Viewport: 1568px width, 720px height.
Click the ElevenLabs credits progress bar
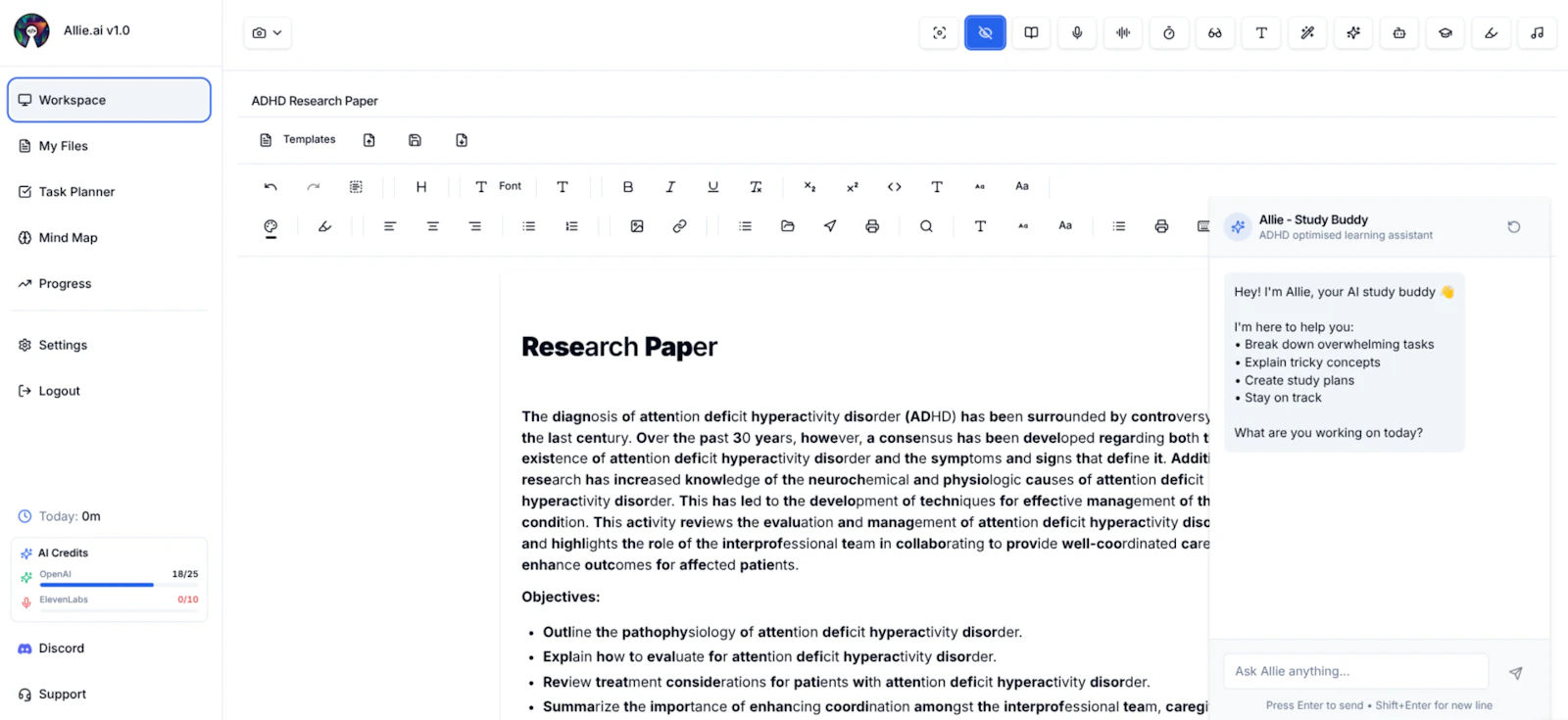pyautogui.click(x=119, y=610)
